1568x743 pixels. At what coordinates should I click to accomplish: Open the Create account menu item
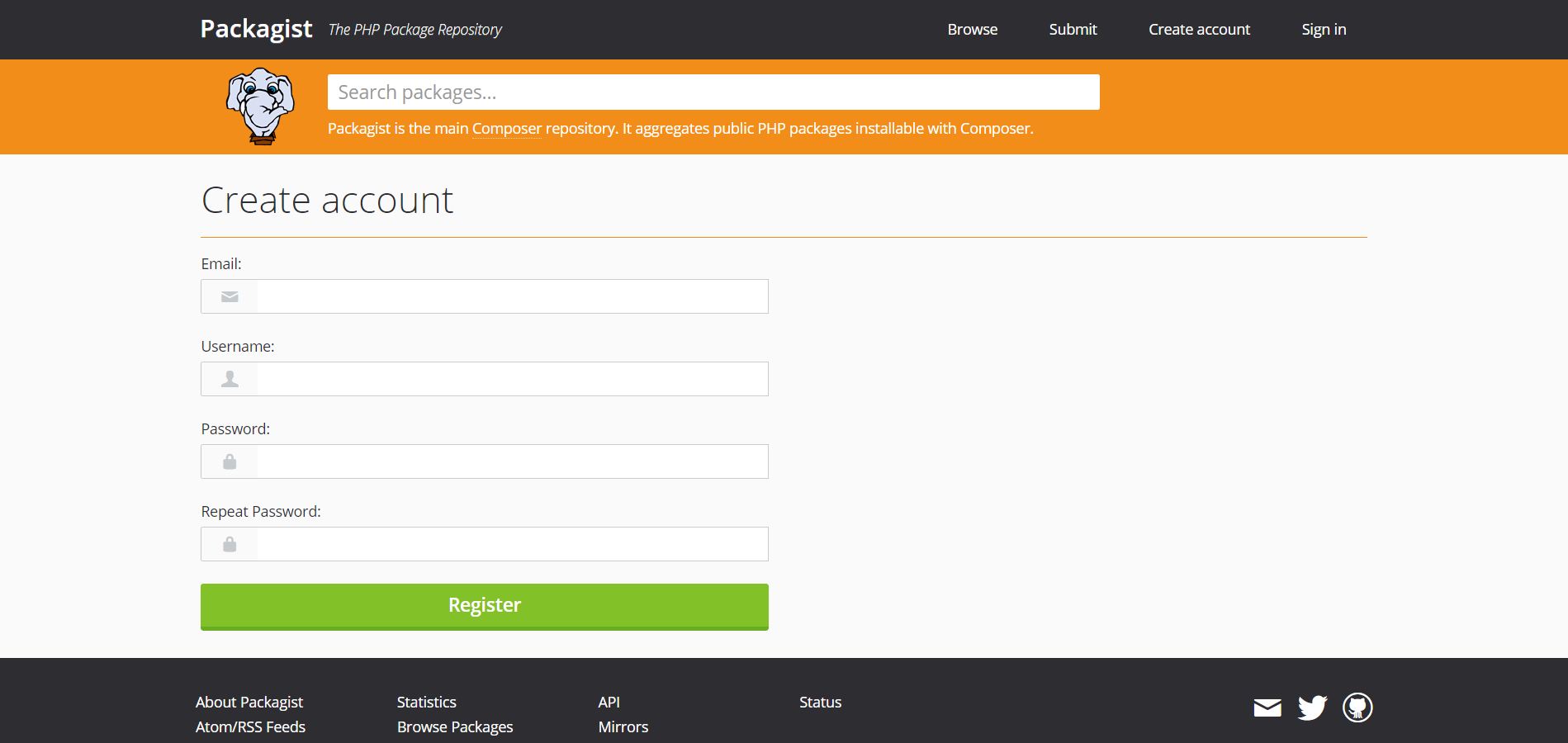point(1199,29)
